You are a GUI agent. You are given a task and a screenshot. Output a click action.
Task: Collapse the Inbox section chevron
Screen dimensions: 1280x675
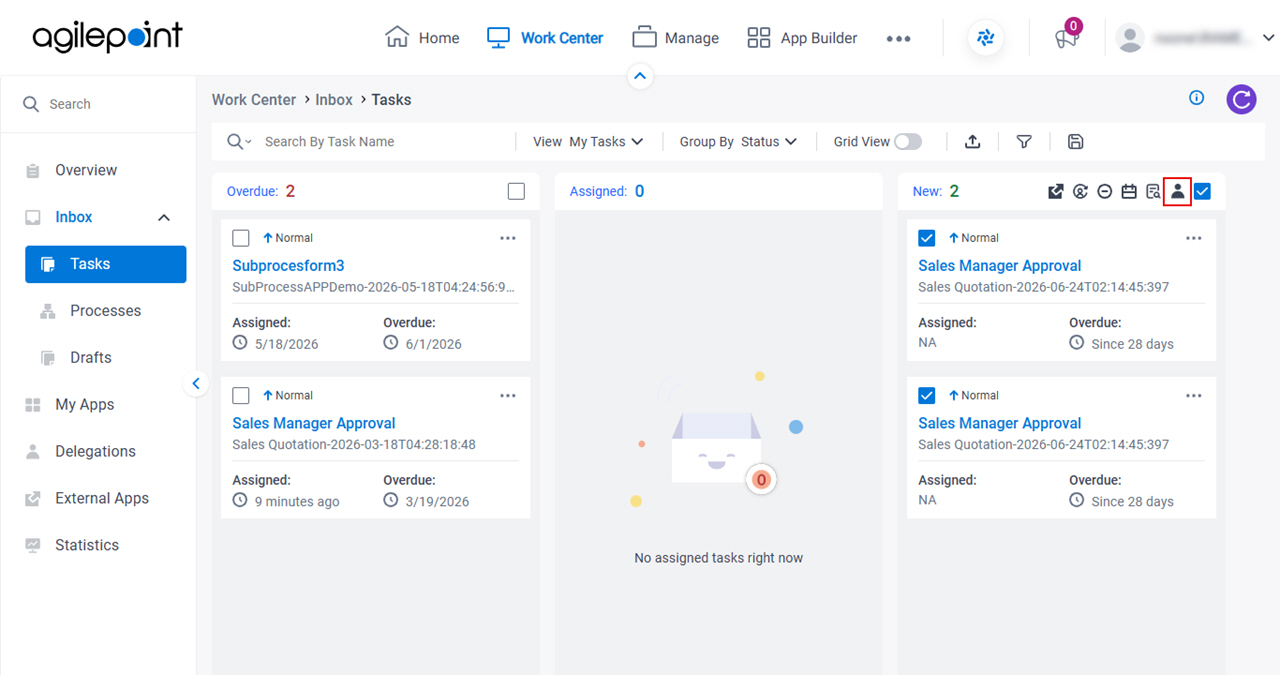tap(164, 217)
